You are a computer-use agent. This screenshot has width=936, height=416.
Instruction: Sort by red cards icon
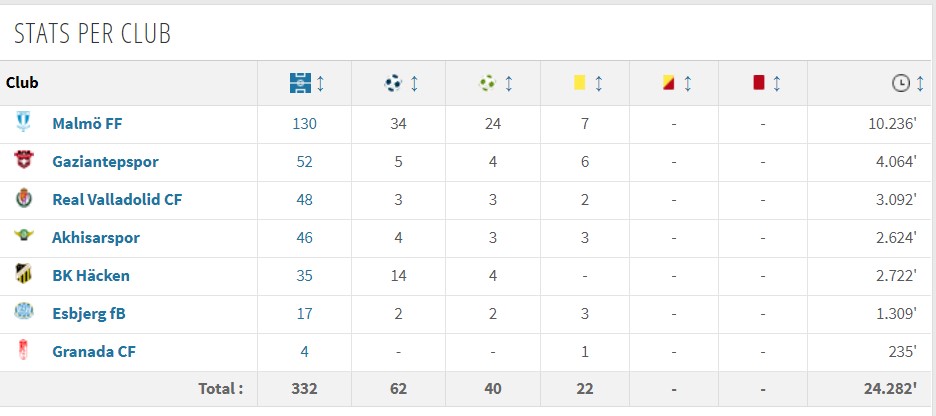click(759, 83)
